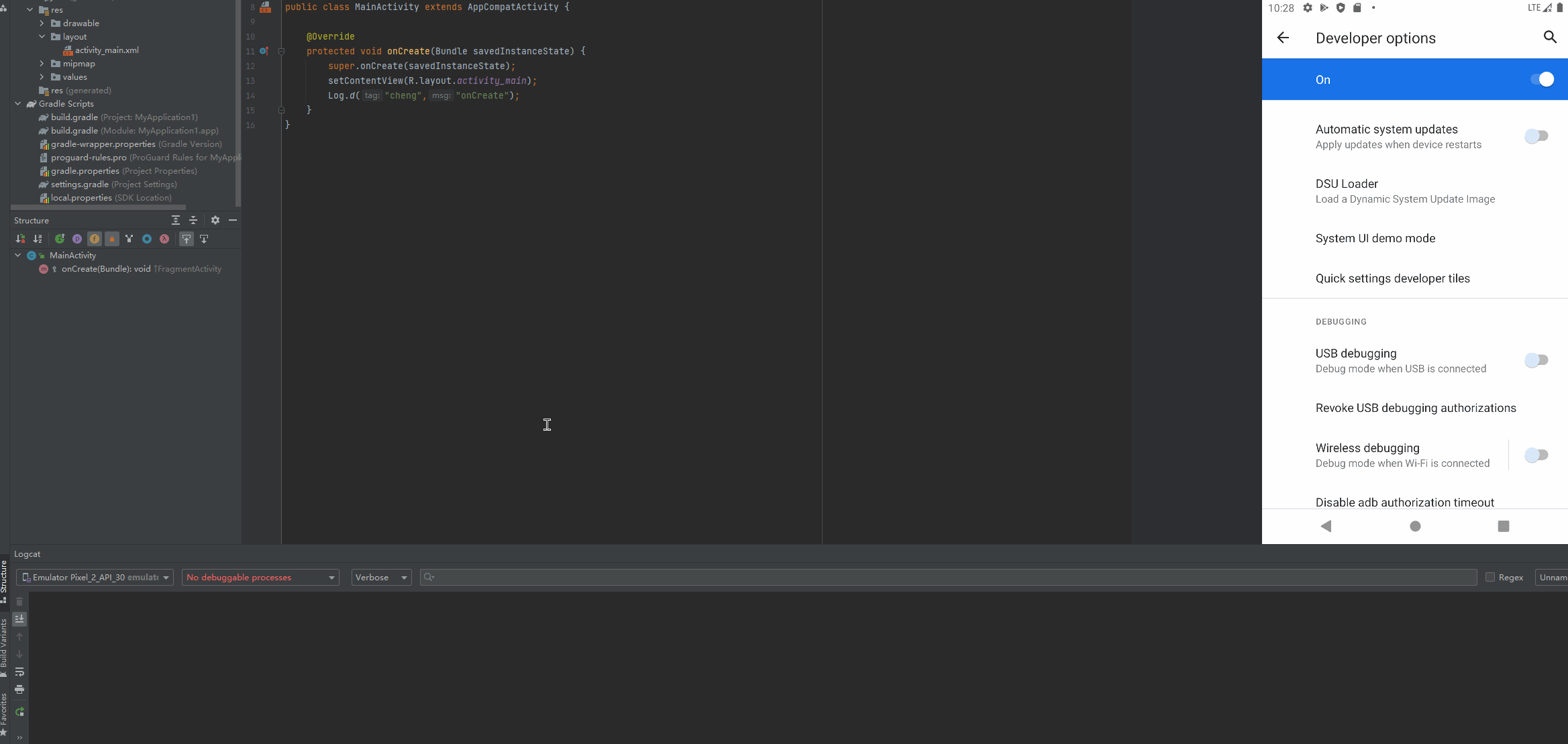Click search icon in Developer options
This screenshot has height=744, width=1568.
(x=1549, y=38)
